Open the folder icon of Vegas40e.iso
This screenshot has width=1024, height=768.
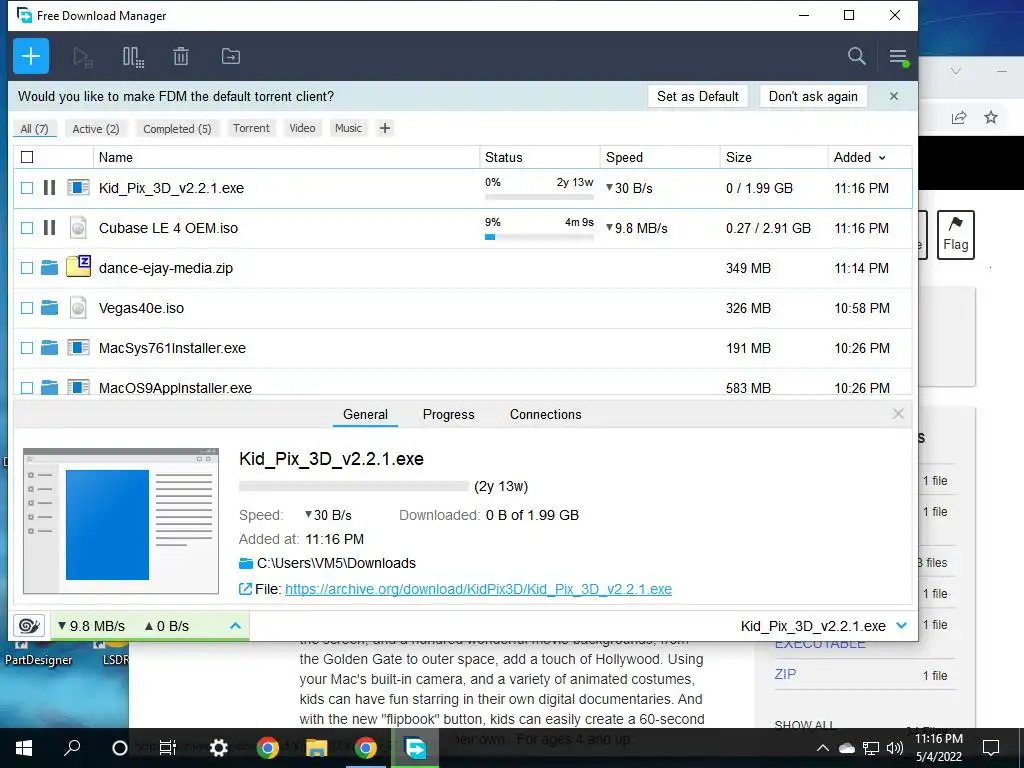click(x=50, y=308)
